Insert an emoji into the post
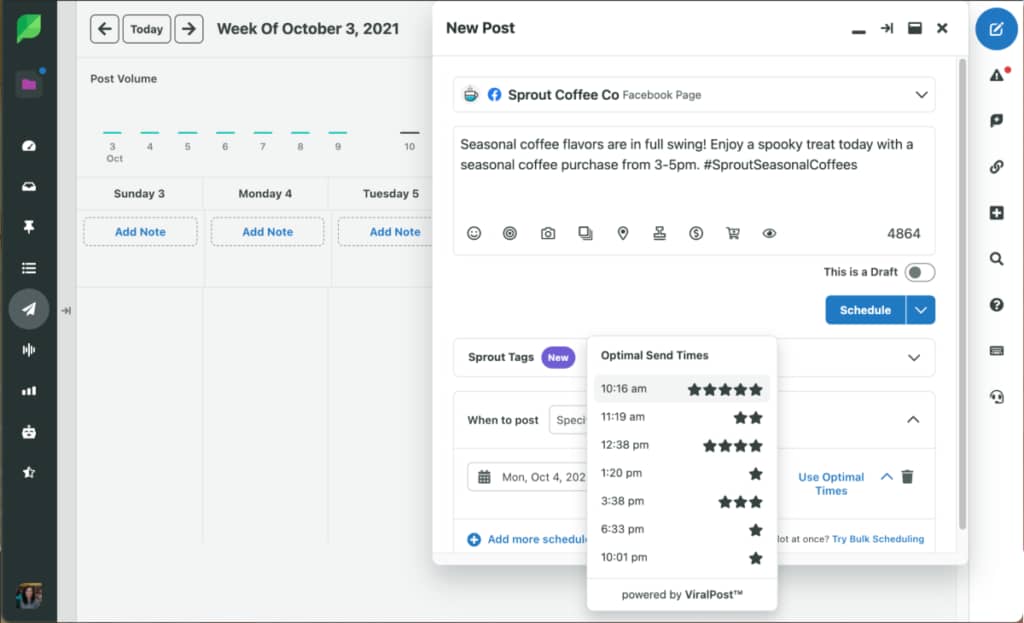 coord(474,233)
